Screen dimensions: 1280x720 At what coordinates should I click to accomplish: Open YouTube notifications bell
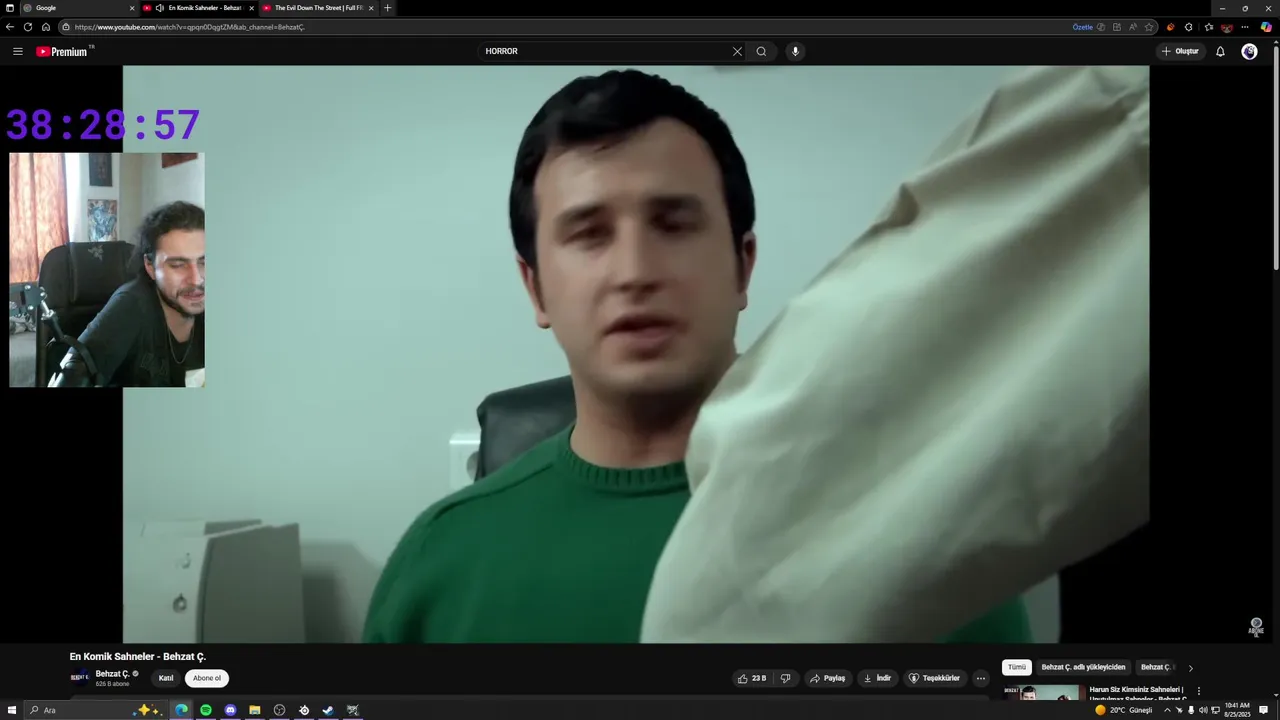pos(1220,51)
